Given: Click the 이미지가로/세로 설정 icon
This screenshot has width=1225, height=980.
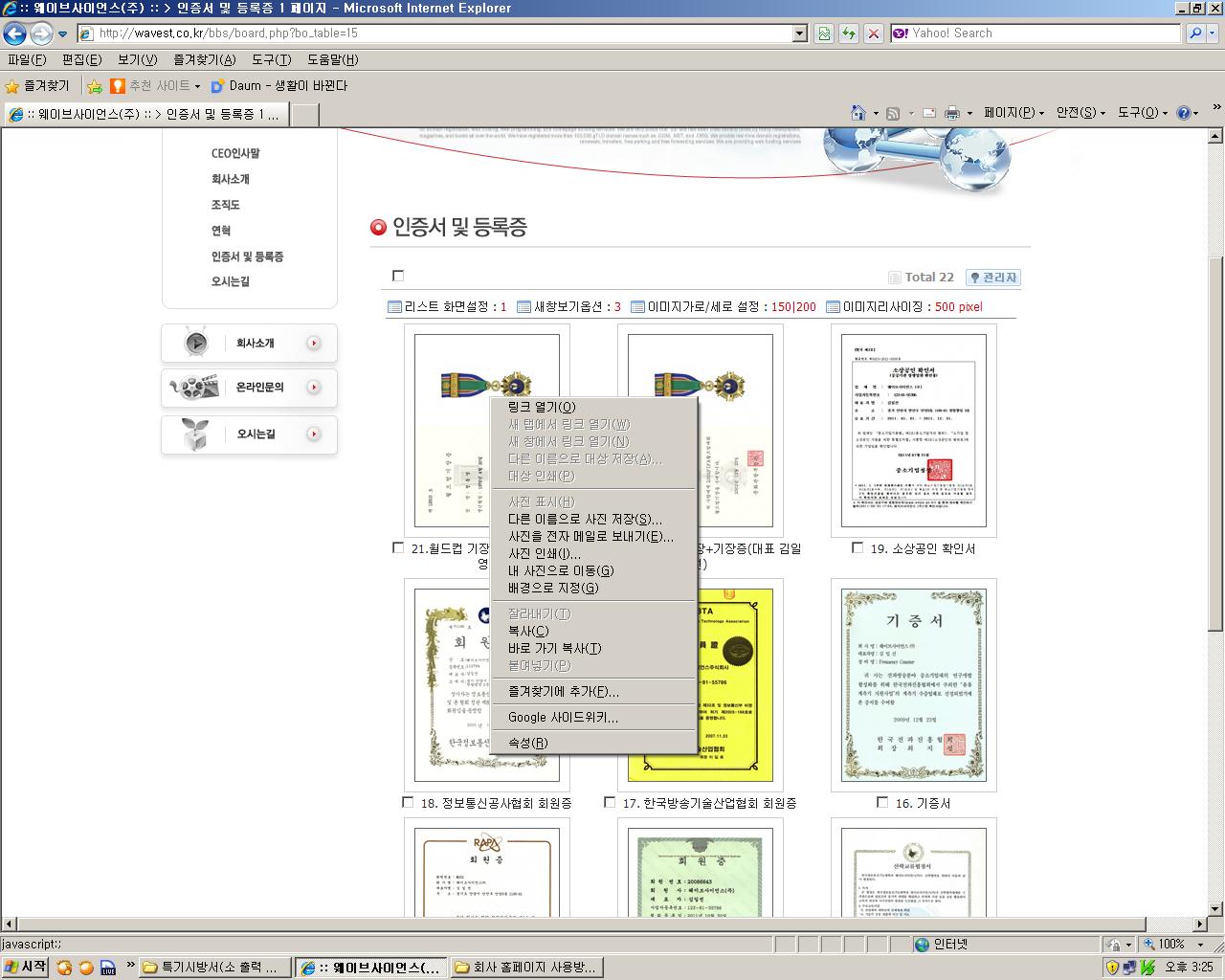Looking at the screenshot, I should (x=637, y=307).
